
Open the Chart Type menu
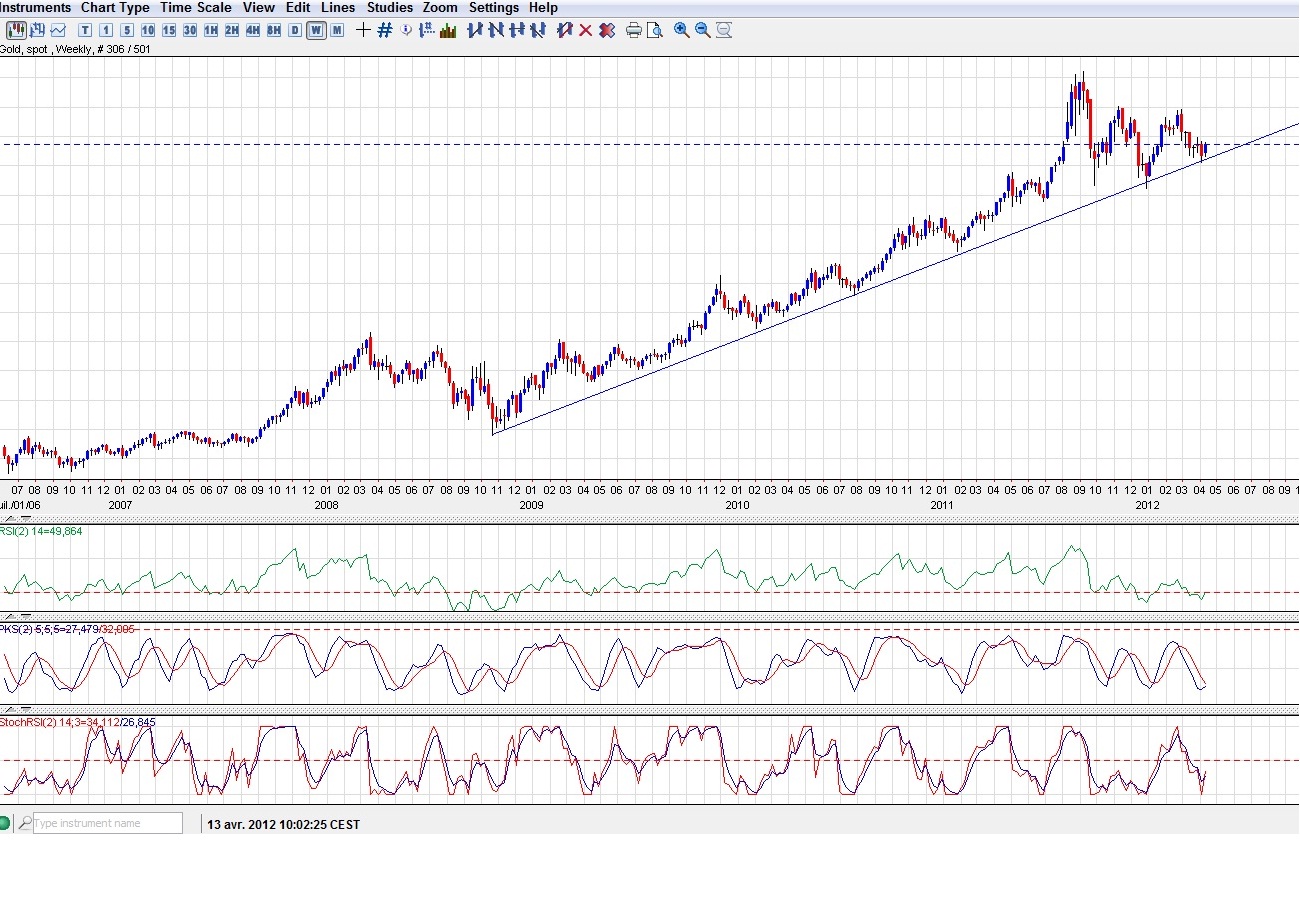tap(115, 8)
